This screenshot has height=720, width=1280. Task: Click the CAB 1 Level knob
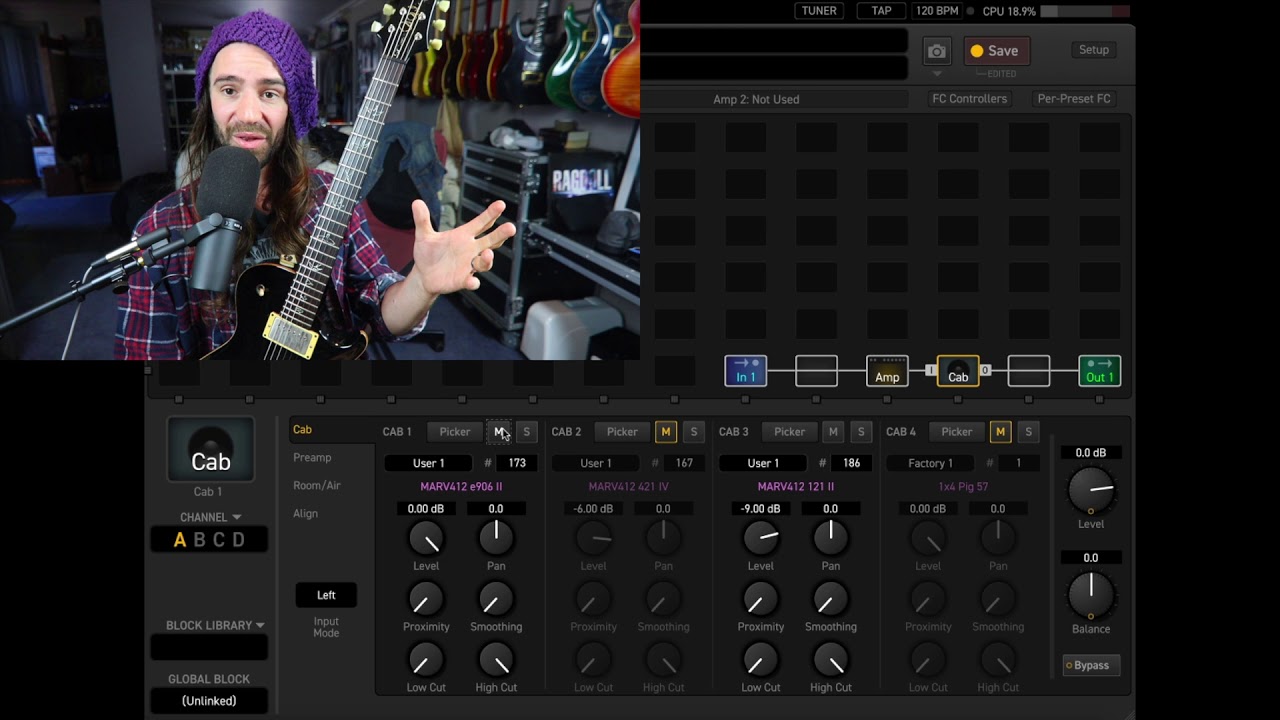(x=426, y=539)
